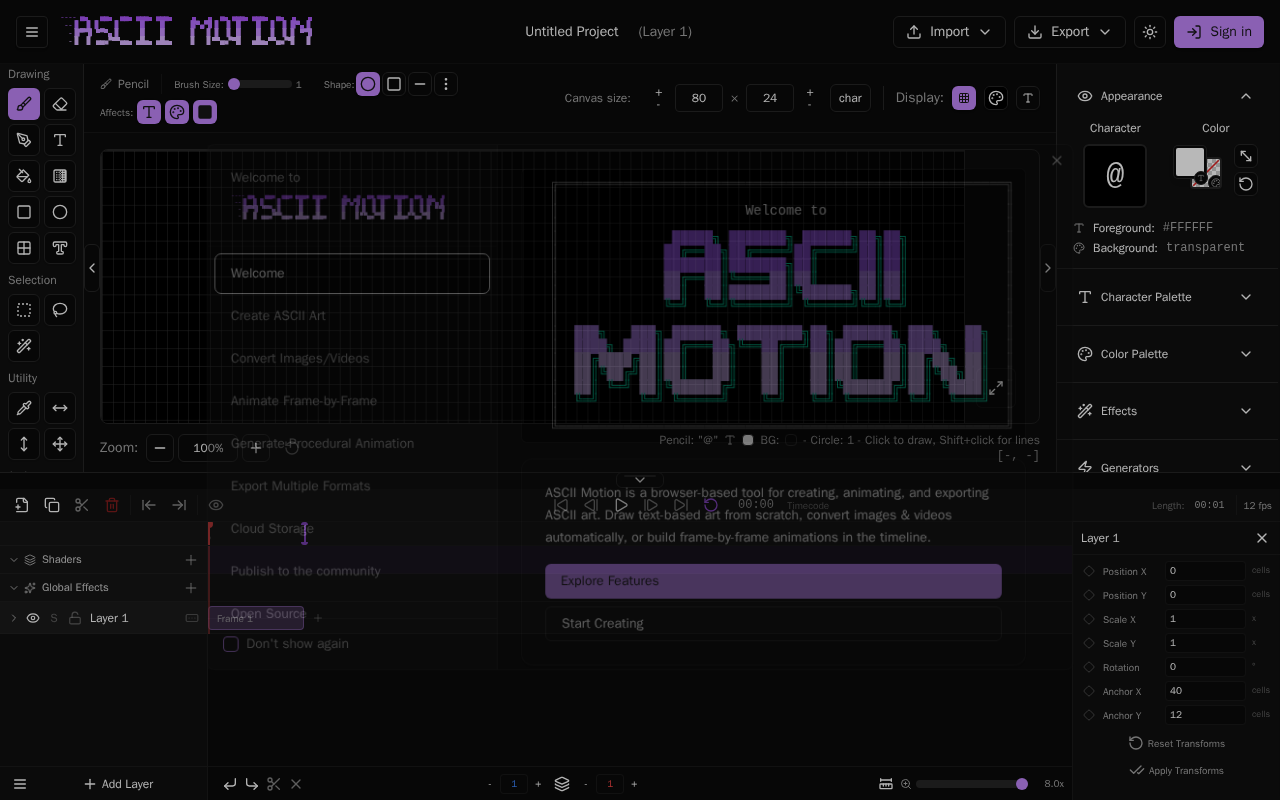Click the add new frame icon in timeline

[x=22, y=505]
